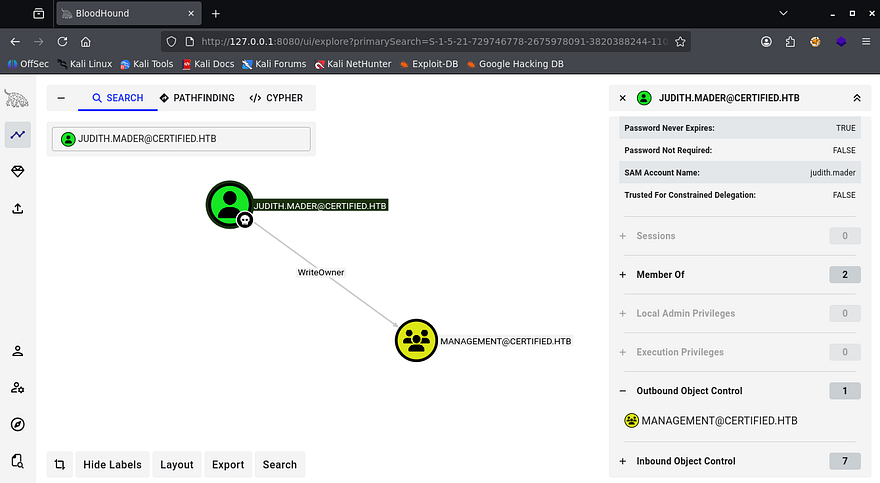Click the Explore graph icon in sidebar
The image size is (880, 483).
[x=17, y=134]
